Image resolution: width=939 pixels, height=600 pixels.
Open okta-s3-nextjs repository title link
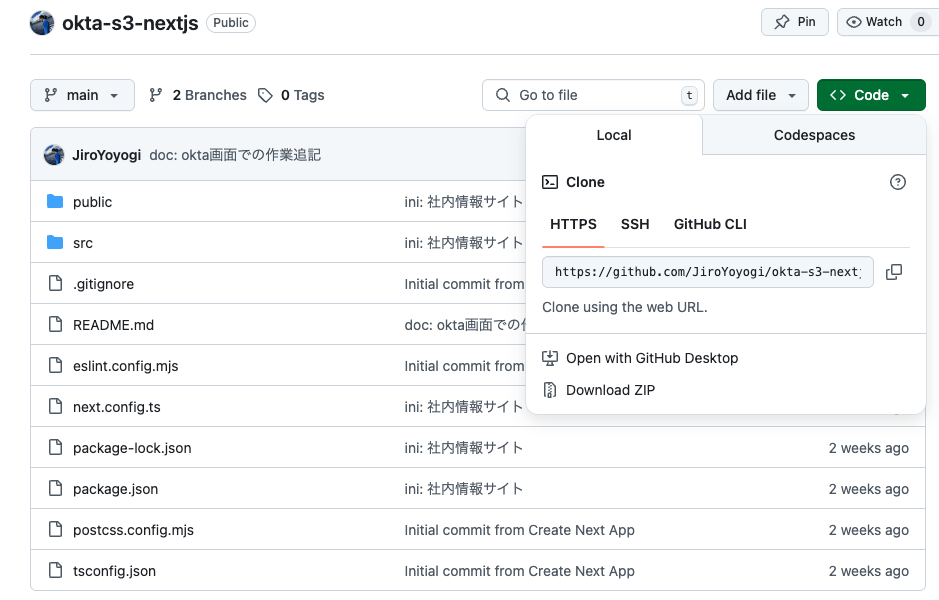(x=130, y=23)
